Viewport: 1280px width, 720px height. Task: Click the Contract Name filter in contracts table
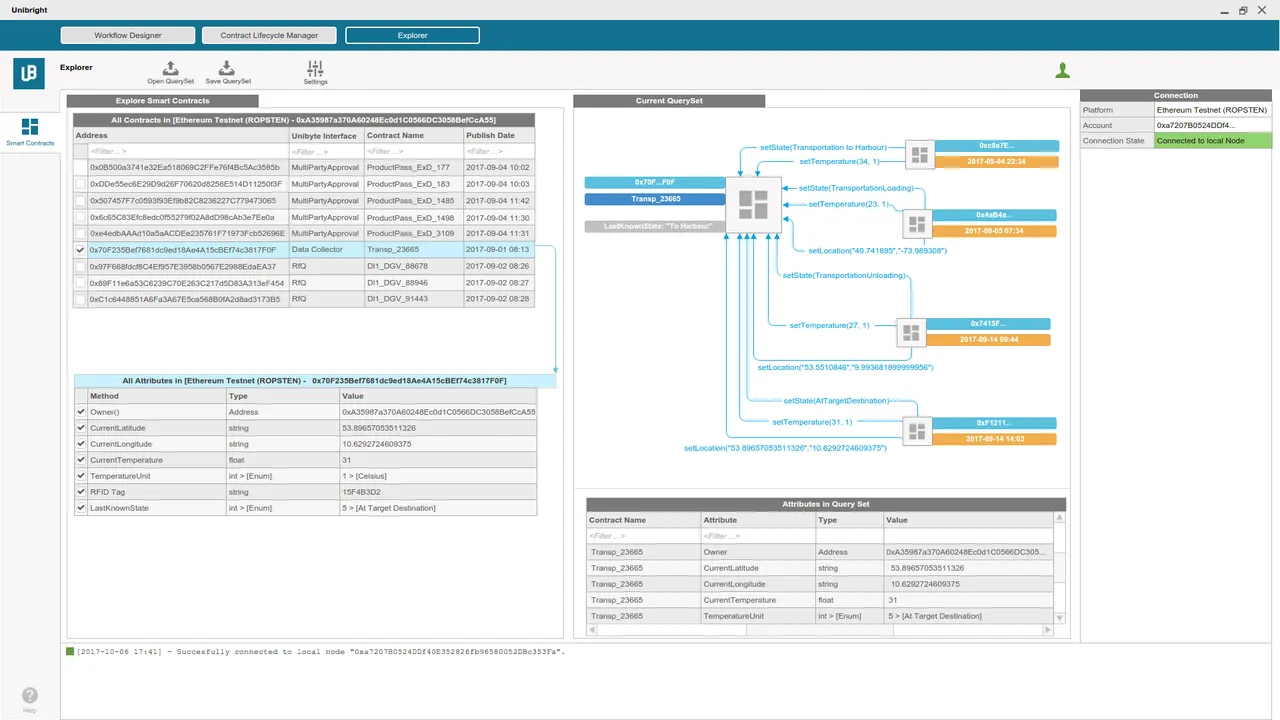[x=413, y=151]
